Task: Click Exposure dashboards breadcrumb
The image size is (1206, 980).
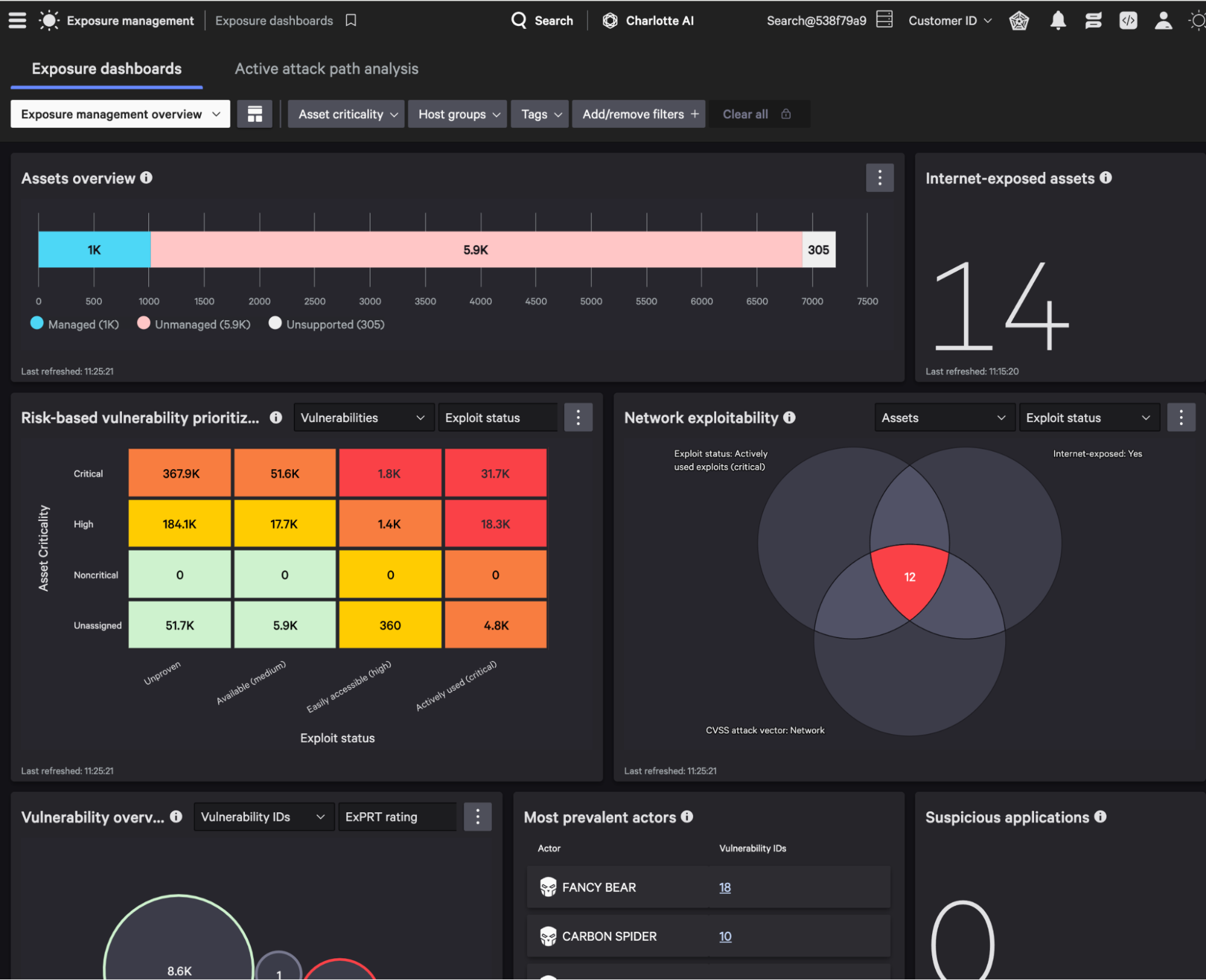Action: (x=274, y=21)
